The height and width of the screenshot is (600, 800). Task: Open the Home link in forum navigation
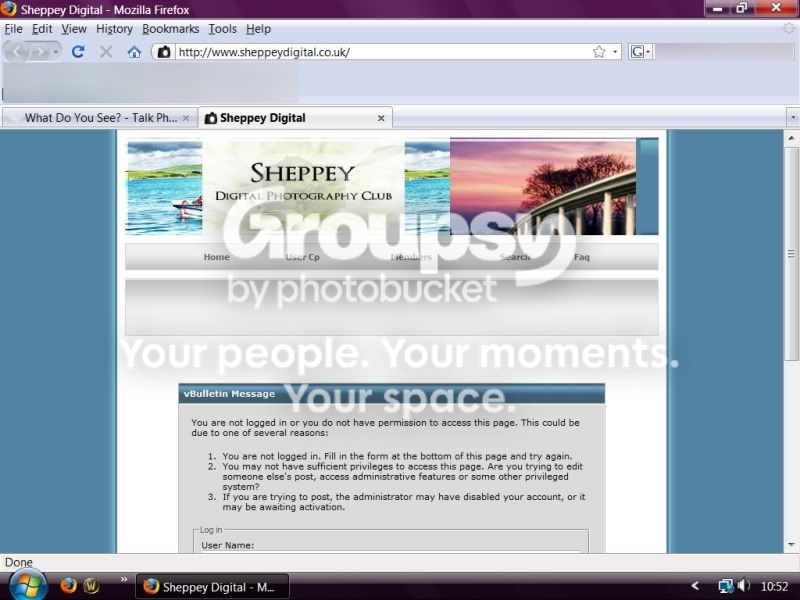coord(216,257)
